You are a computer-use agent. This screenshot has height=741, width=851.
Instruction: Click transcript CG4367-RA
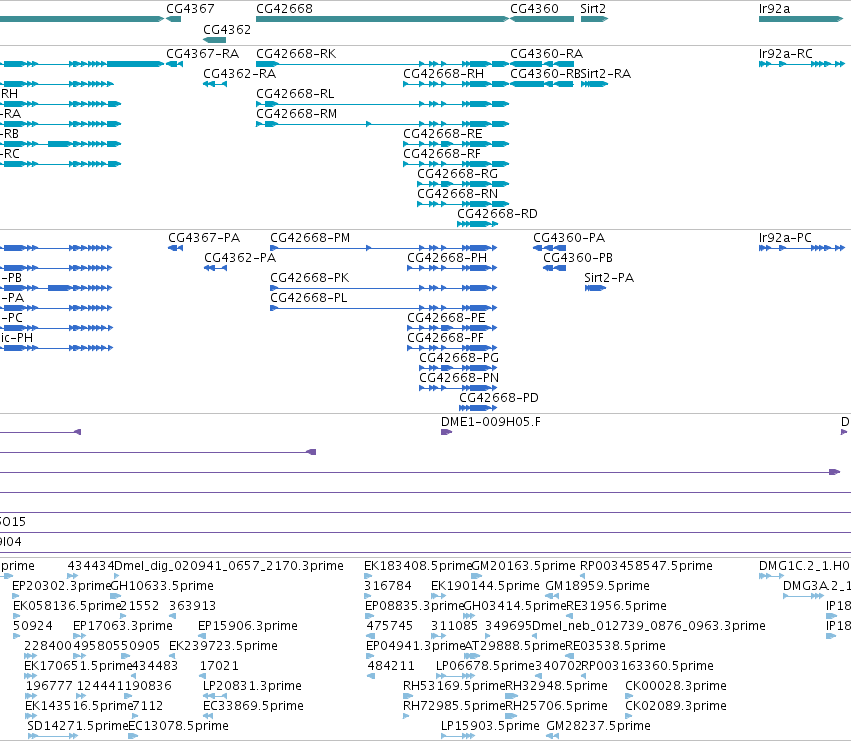point(174,64)
